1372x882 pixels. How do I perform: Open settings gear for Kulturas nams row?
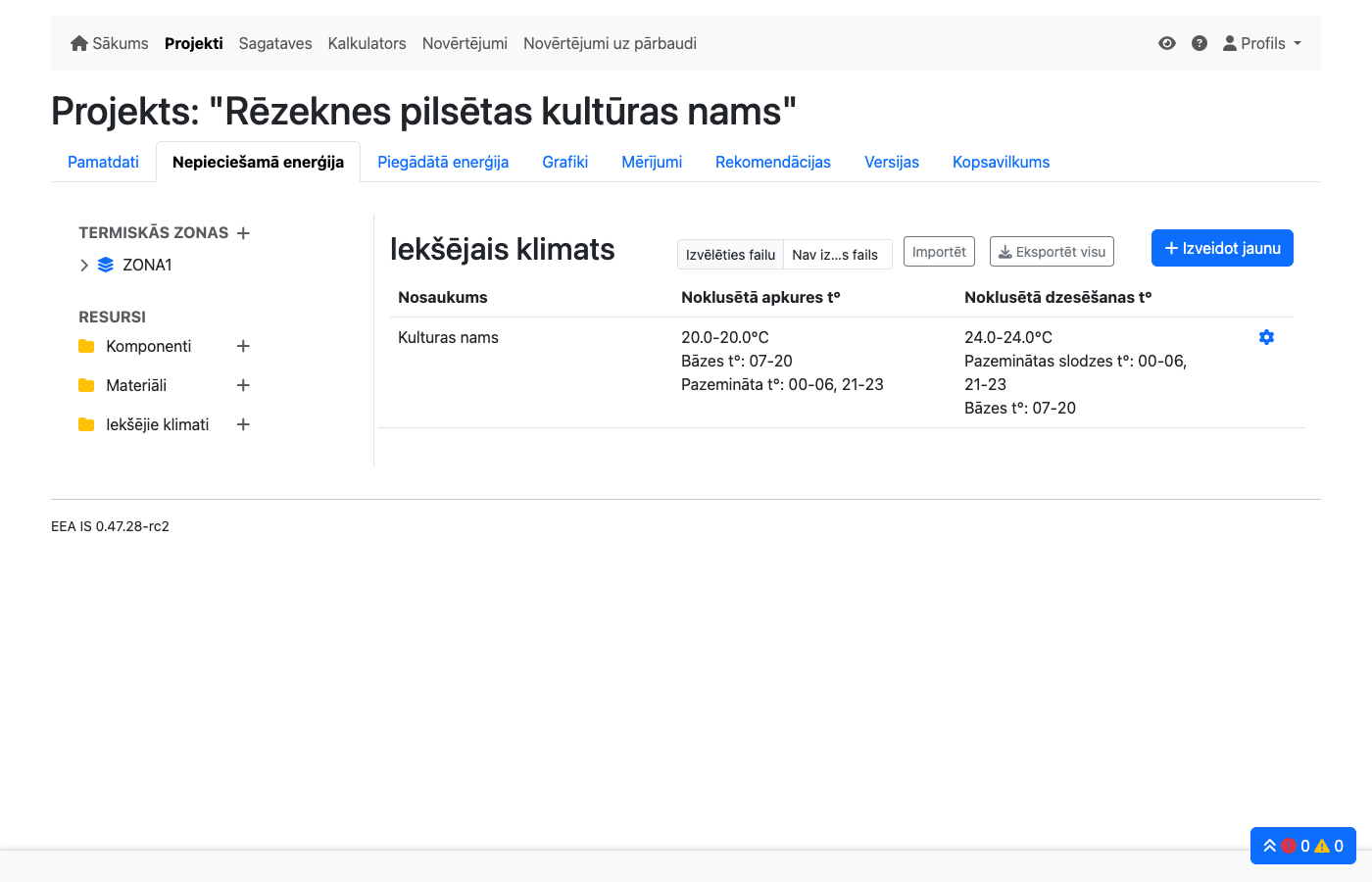coord(1266,337)
